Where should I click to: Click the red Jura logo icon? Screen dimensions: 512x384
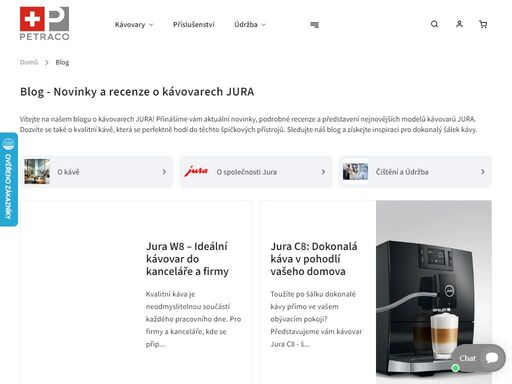pyautogui.click(x=196, y=171)
